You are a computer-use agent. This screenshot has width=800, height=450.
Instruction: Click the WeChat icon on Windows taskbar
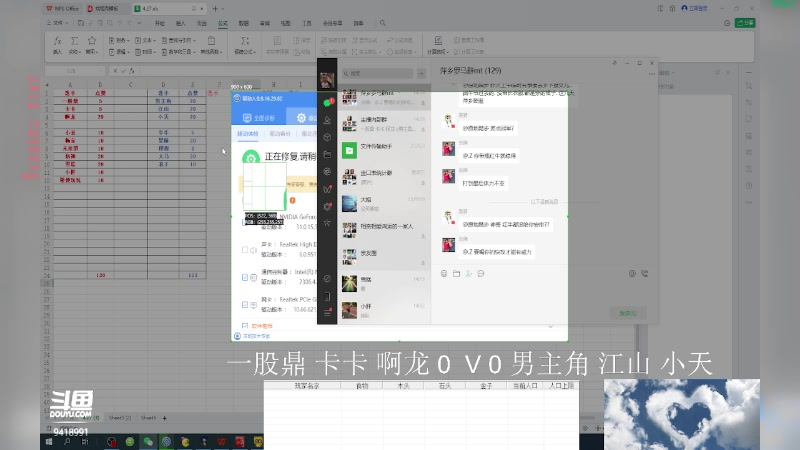pyautogui.click(x=148, y=441)
